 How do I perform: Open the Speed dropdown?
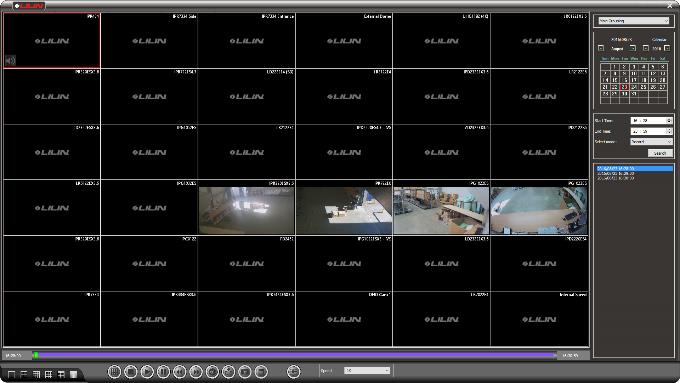point(367,370)
